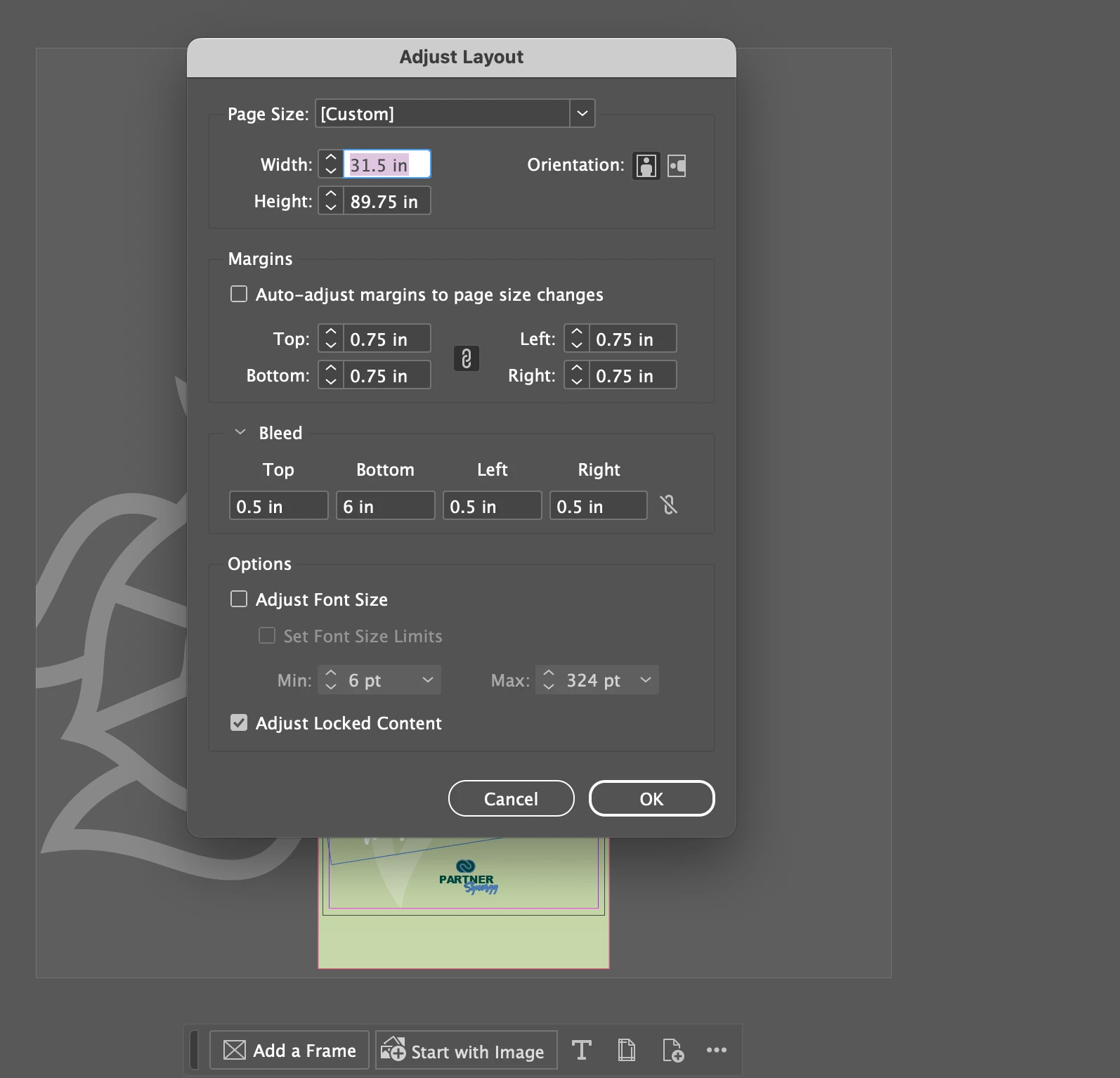Toggle the bleed link chain icon
Screen dimensions: 1120x1078
[x=669, y=505]
